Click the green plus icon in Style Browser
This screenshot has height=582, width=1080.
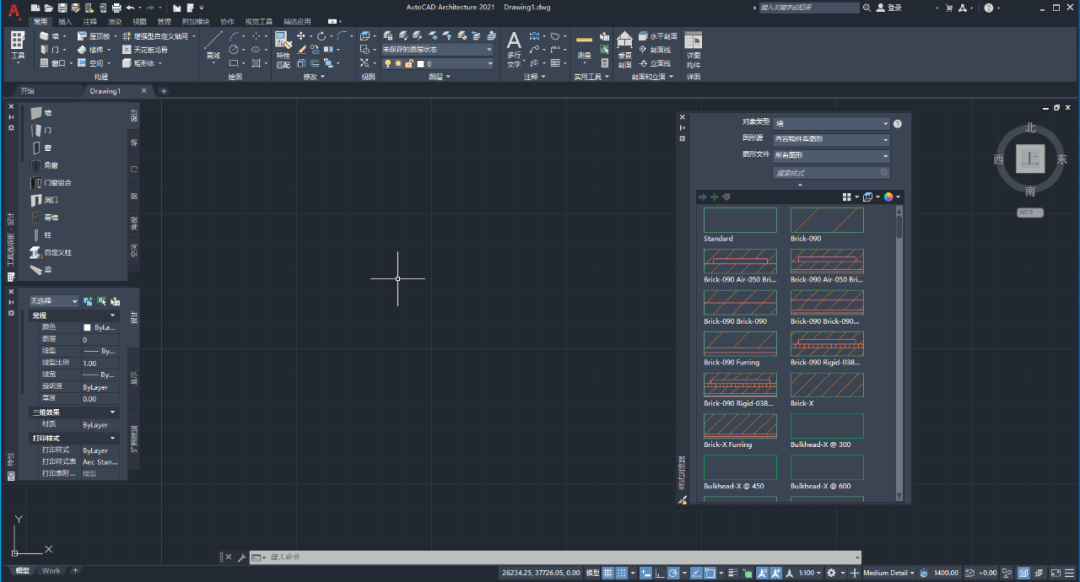tap(714, 197)
